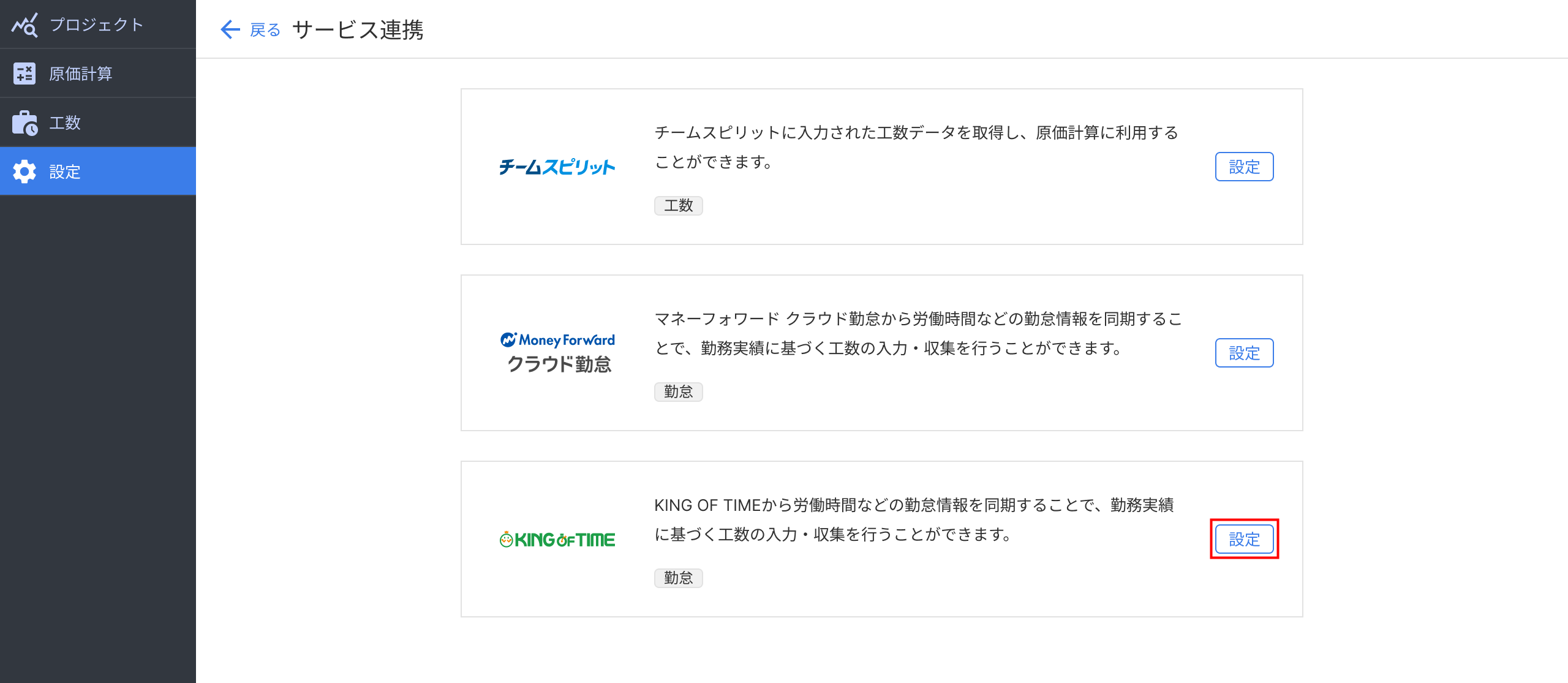Click the 工数 tag under チームスピリット

pyautogui.click(x=678, y=205)
